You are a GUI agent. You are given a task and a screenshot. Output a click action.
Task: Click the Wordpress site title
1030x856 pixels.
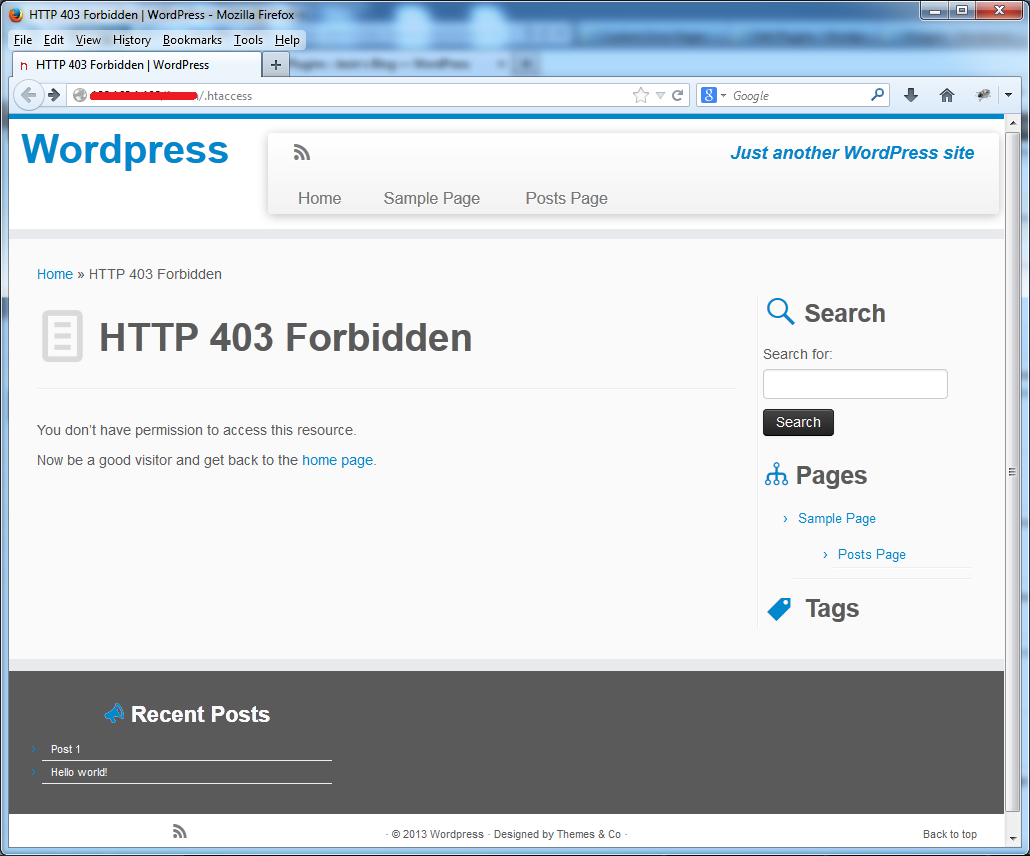[125, 150]
